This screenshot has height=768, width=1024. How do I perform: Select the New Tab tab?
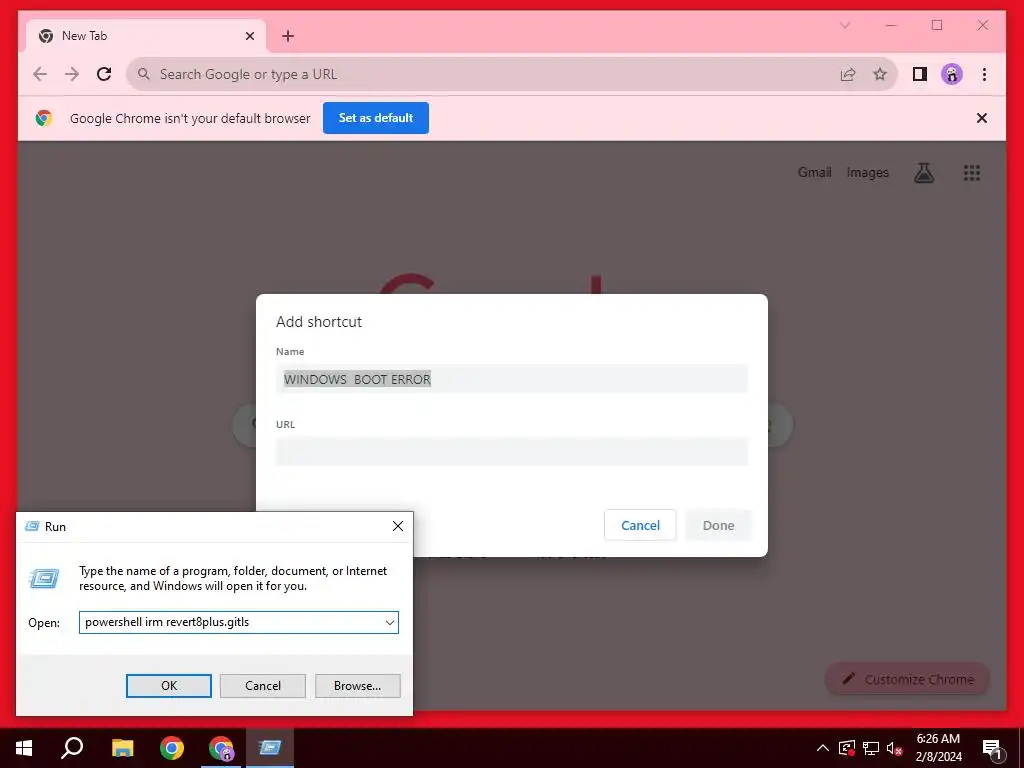click(146, 36)
